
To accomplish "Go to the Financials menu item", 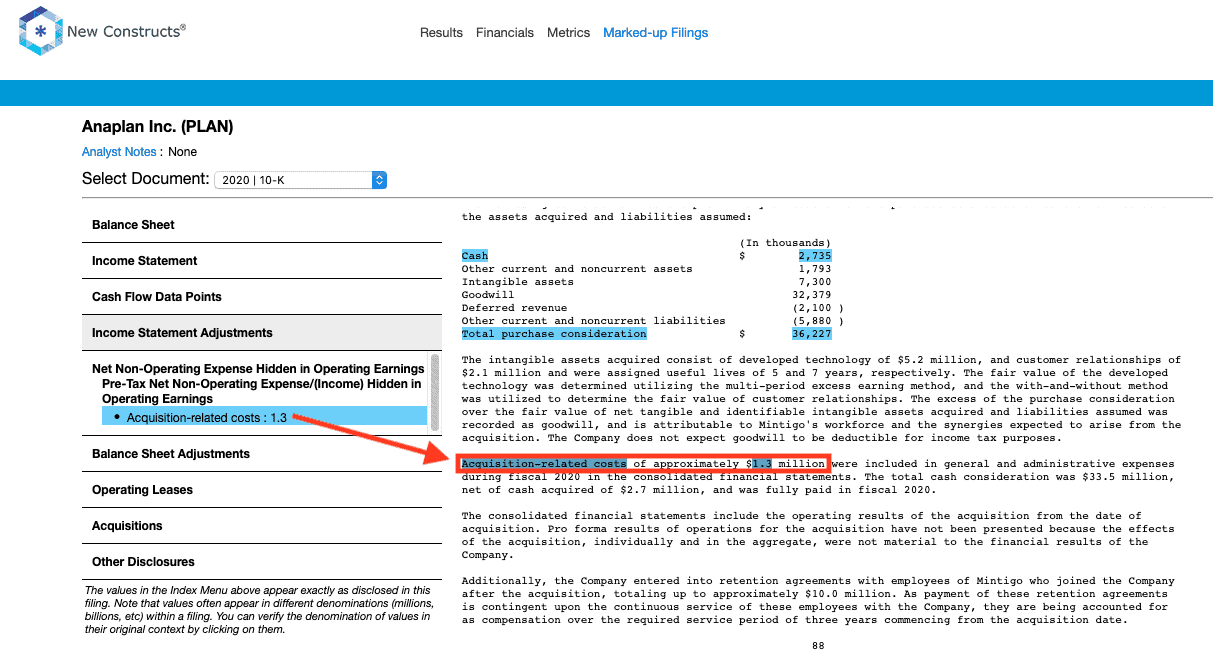I will pyautogui.click(x=505, y=33).
